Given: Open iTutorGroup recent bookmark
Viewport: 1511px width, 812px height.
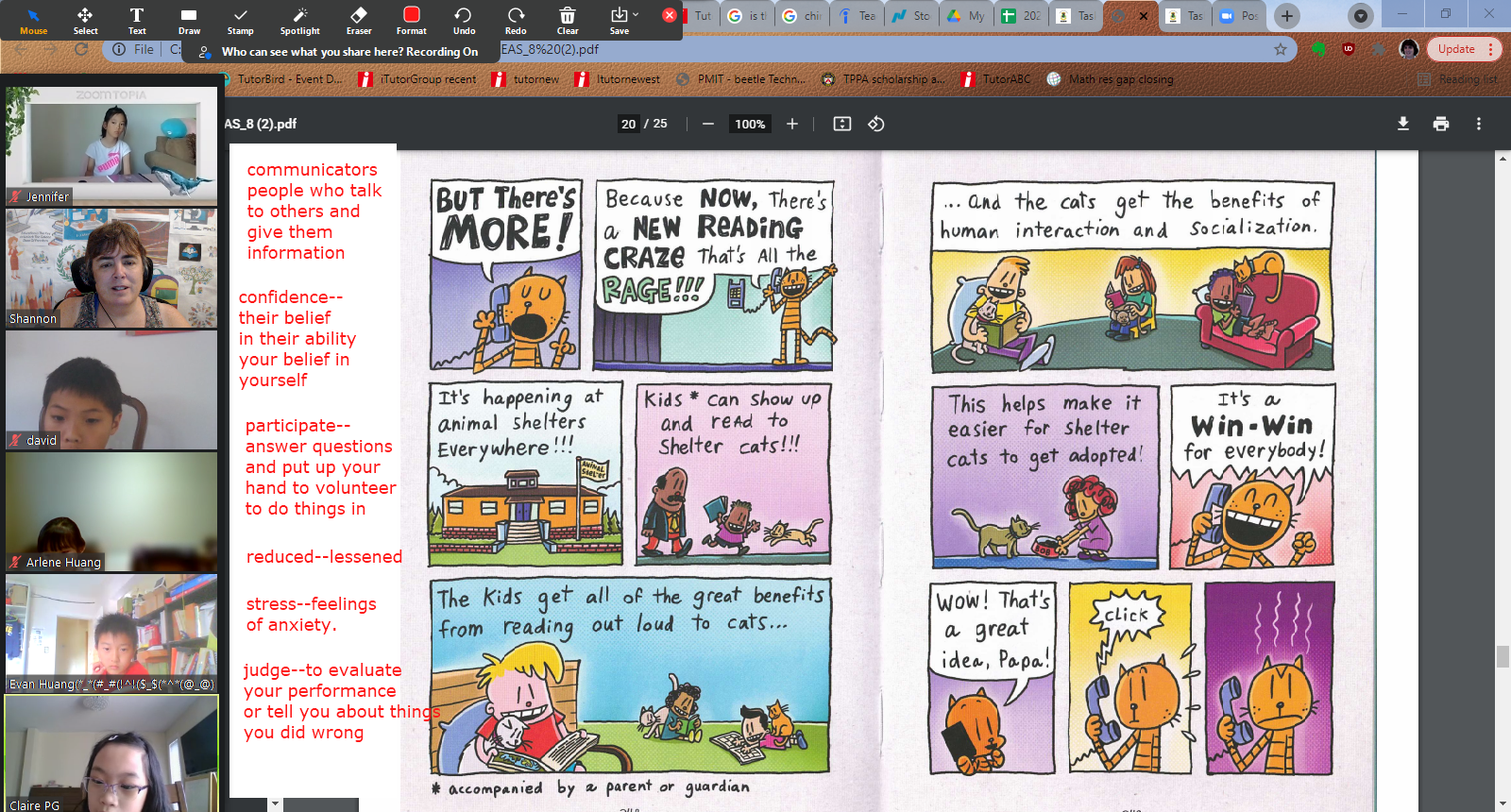Looking at the screenshot, I should coord(417,79).
